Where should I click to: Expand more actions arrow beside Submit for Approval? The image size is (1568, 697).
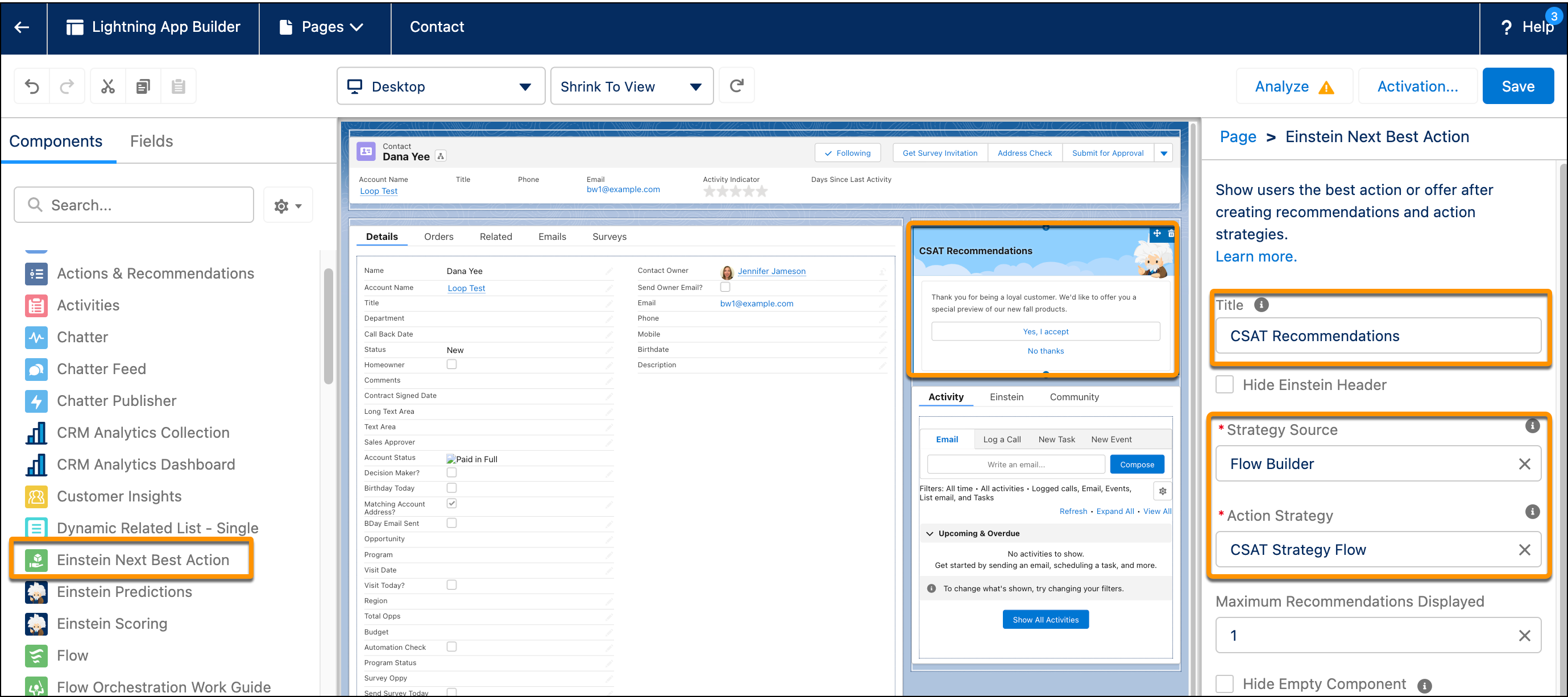point(1164,153)
